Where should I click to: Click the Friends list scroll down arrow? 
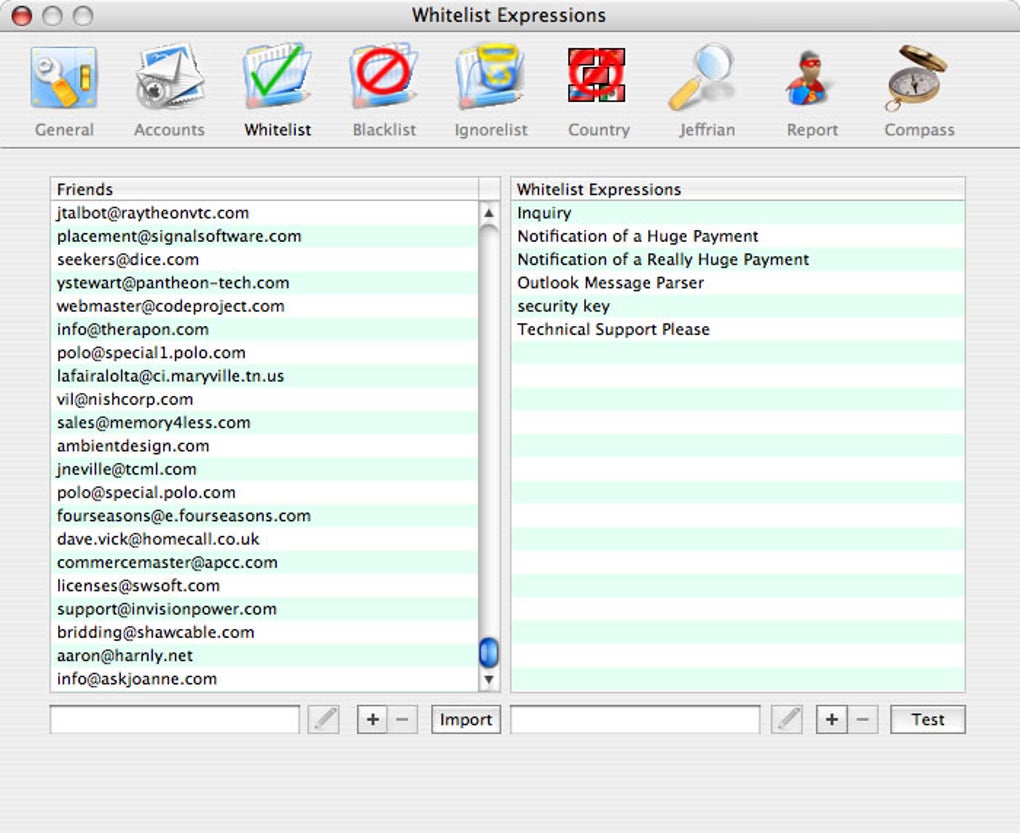489,680
